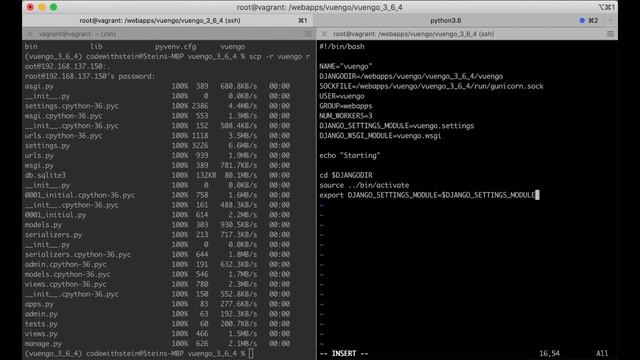This screenshot has height=360, width=640.
Task: Click the window title root@vagrant text
Action: click(x=320, y=7)
